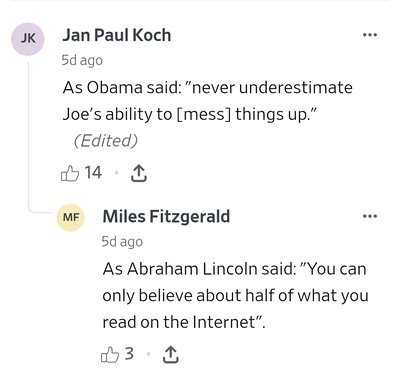Select the Obama quote comment text
The height and width of the screenshot is (386, 400).
click(x=207, y=101)
